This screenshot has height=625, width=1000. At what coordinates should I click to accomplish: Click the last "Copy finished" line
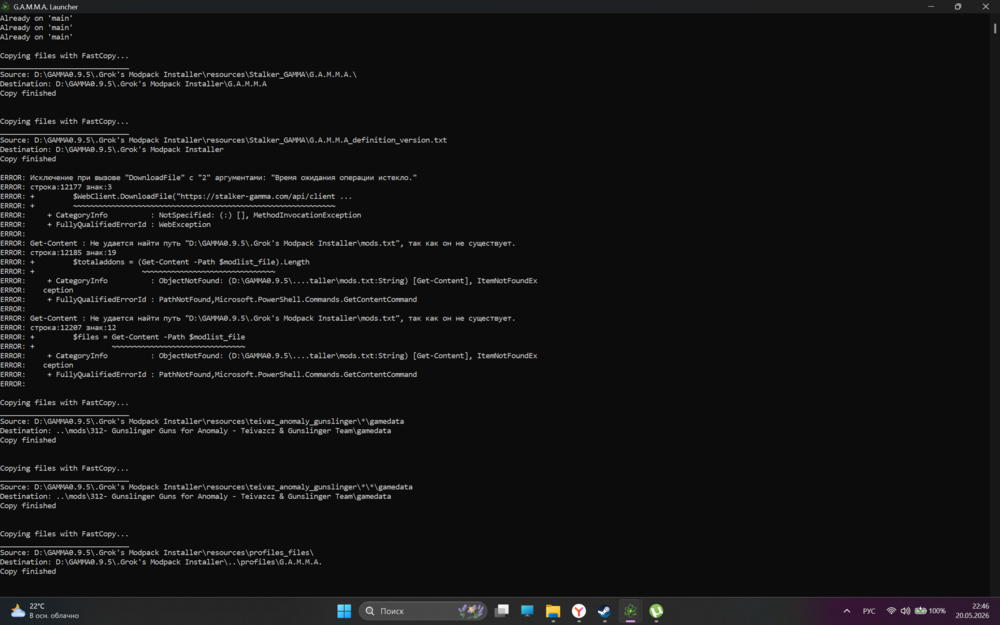coord(28,571)
